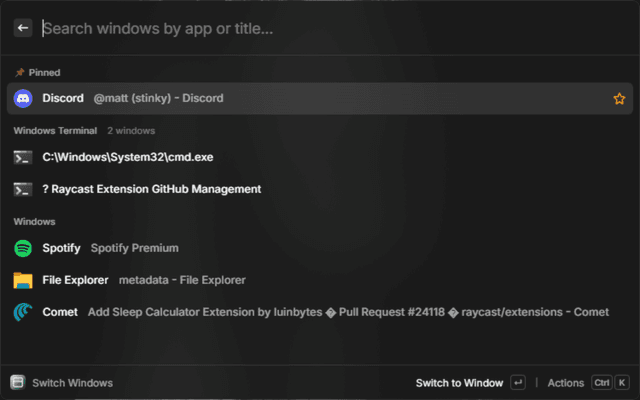Click the Comet browser icon
This screenshot has height=400, width=640.
[23, 312]
